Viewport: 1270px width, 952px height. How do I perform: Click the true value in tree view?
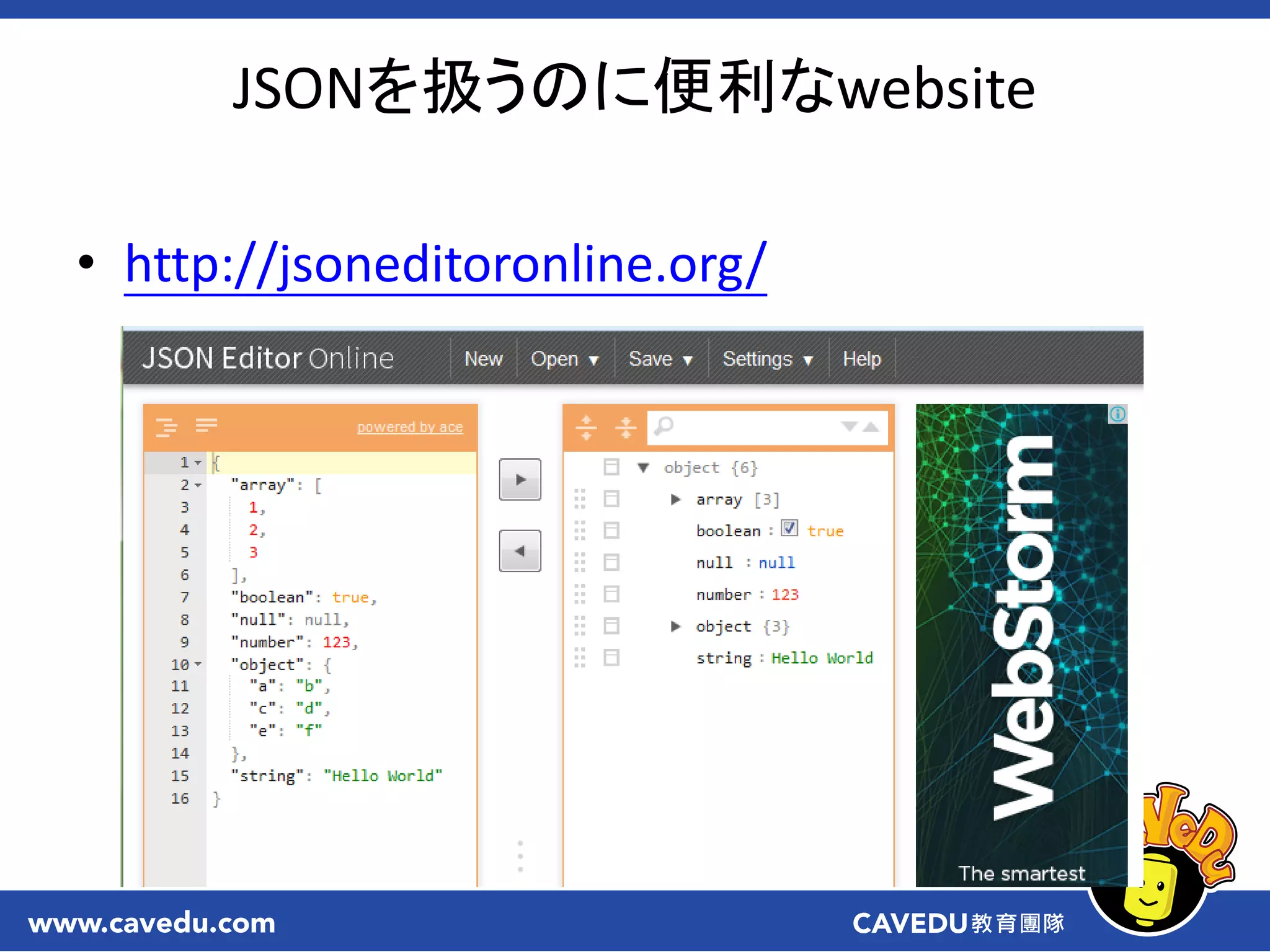click(825, 531)
